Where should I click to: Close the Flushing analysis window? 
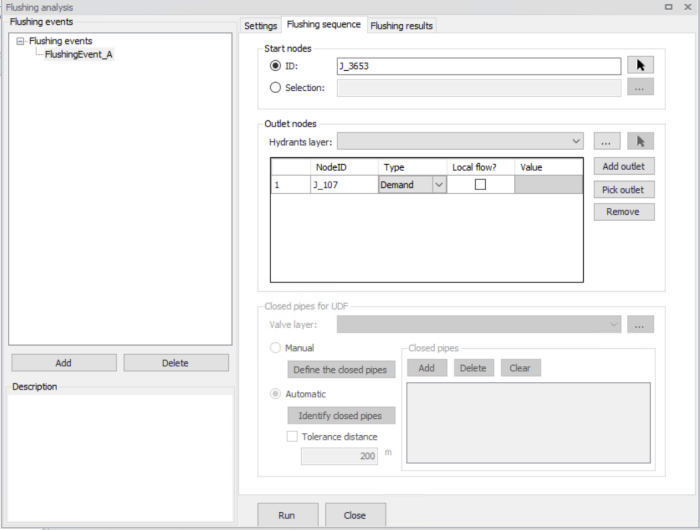click(x=688, y=7)
